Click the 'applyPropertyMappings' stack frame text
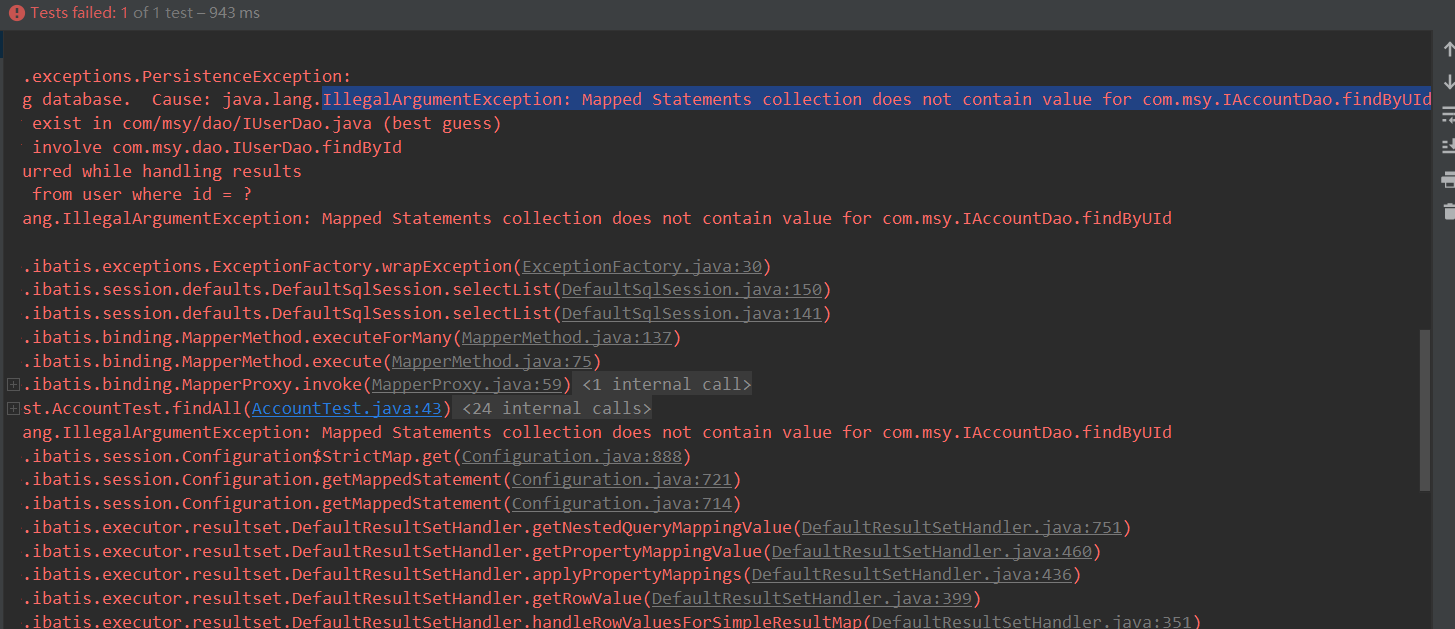 pos(637,575)
